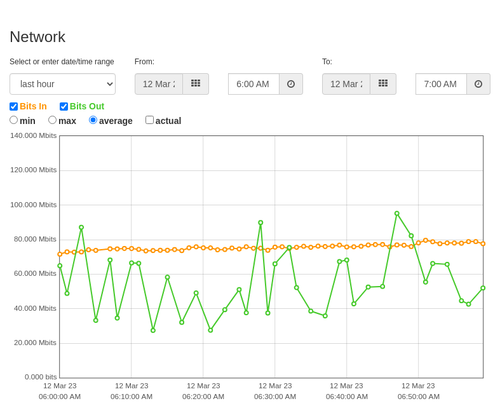Click the 100.000 Mbits axis label
Viewport: 500px width, 403px height.
pos(33,205)
